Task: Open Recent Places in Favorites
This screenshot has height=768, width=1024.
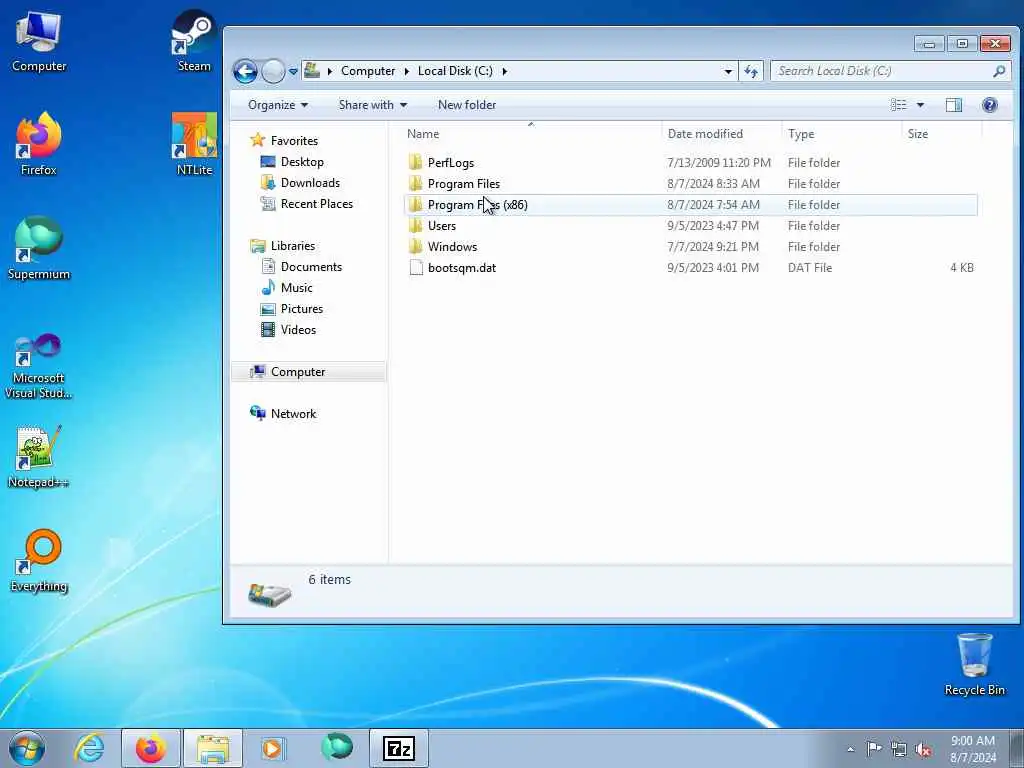Action: point(307,204)
